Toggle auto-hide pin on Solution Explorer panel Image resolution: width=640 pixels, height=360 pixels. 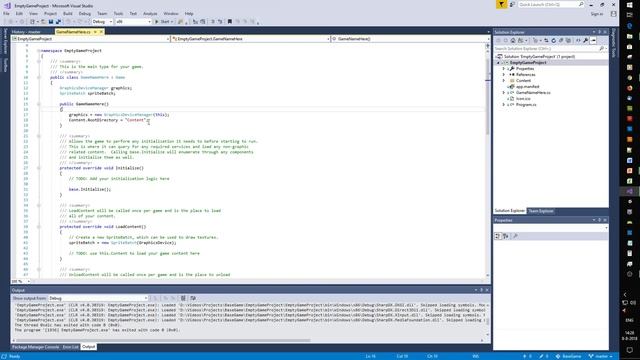pyautogui.click(x=600, y=32)
